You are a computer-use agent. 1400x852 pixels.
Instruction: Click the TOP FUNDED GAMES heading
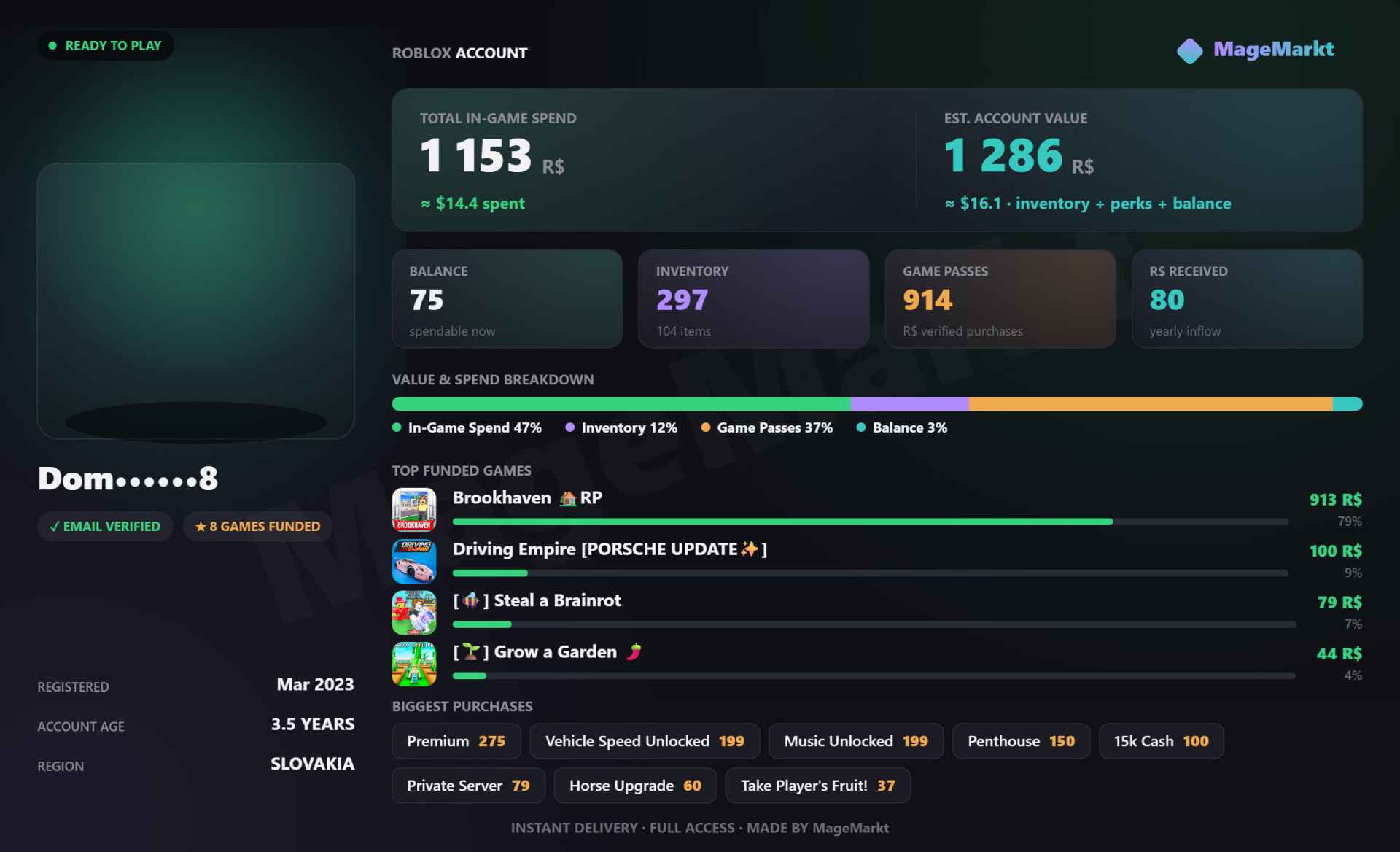pyautogui.click(x=462, y=470)
